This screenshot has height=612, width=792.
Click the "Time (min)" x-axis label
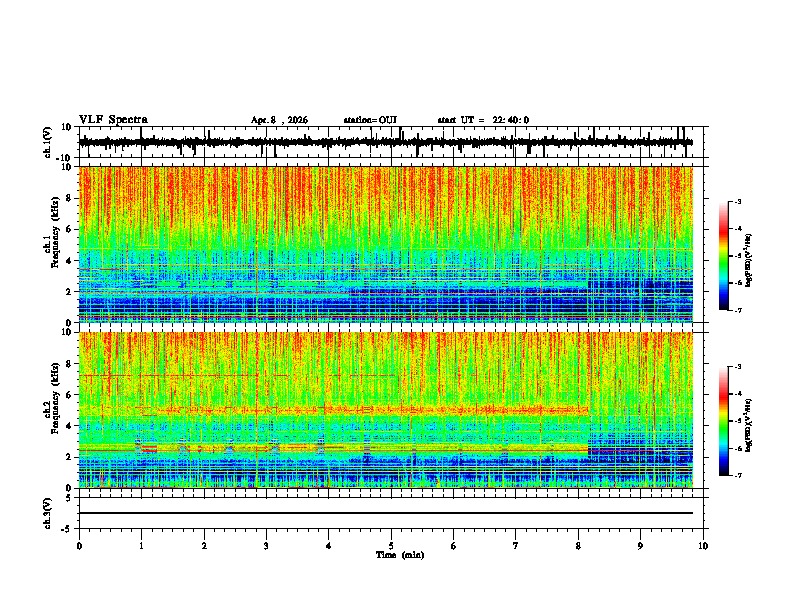click(x=400, y=555)
